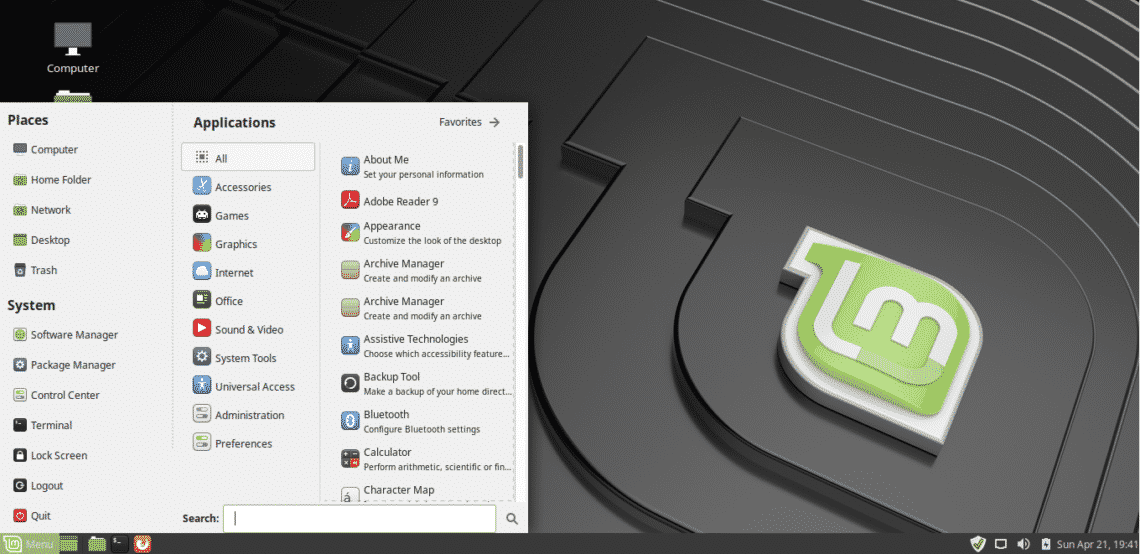Launch the Calculator application
Image resolution: width=1140 pixels, height=554 pixels.
(x=387, y=452)
